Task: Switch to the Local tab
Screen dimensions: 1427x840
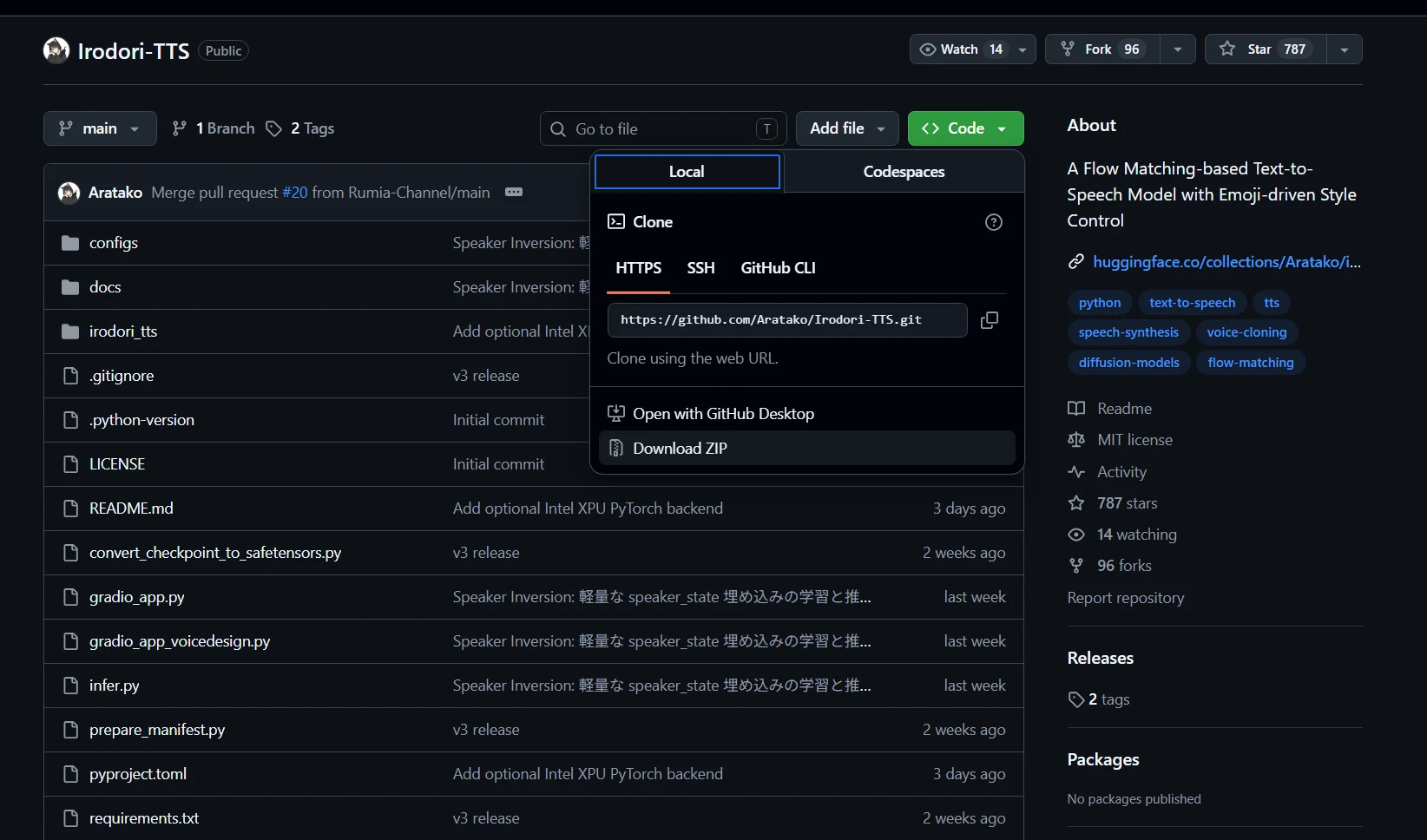Action: coord(687,172)
